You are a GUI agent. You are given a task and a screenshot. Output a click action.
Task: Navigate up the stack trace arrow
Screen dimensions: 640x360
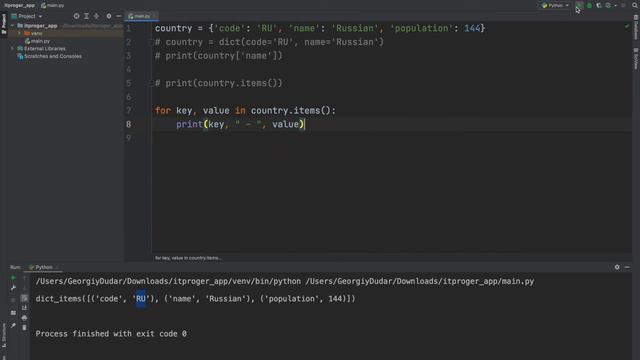pos(24,278)
